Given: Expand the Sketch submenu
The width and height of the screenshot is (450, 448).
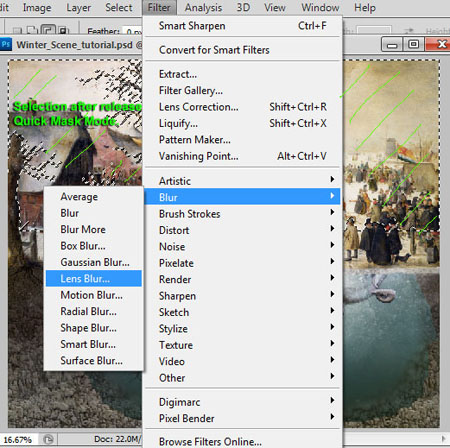Looking at the screenshot, I should (x=242, y=312).
